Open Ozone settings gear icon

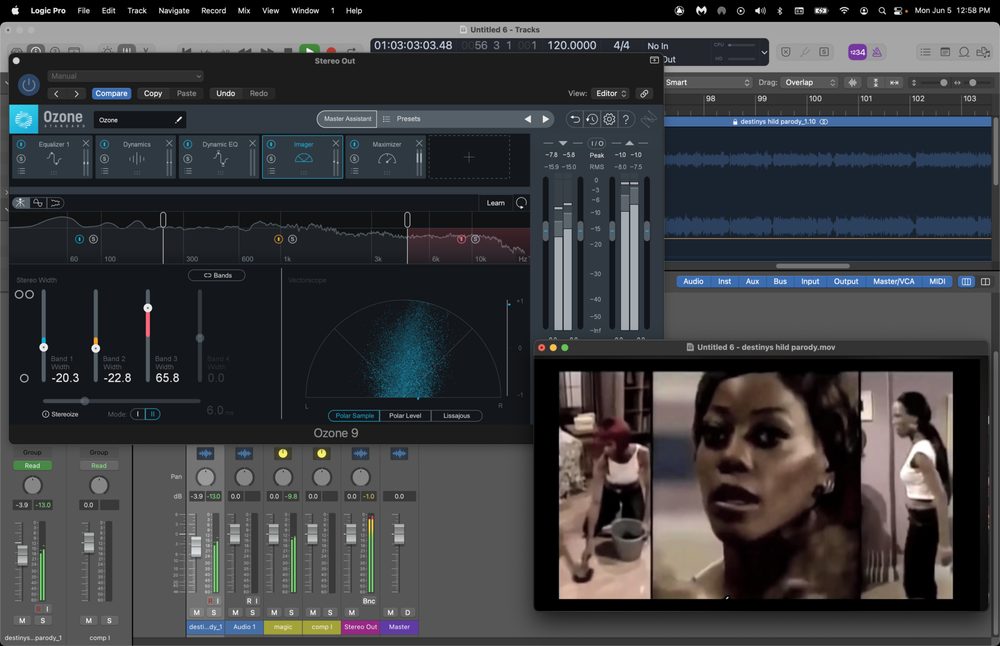609,119
